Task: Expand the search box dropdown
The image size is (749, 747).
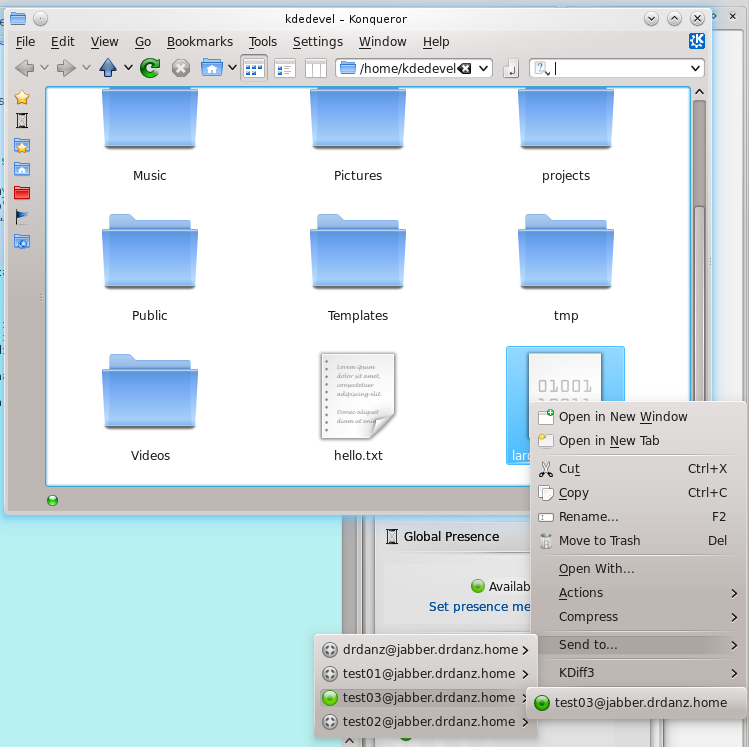Action: tap(696, 68)
